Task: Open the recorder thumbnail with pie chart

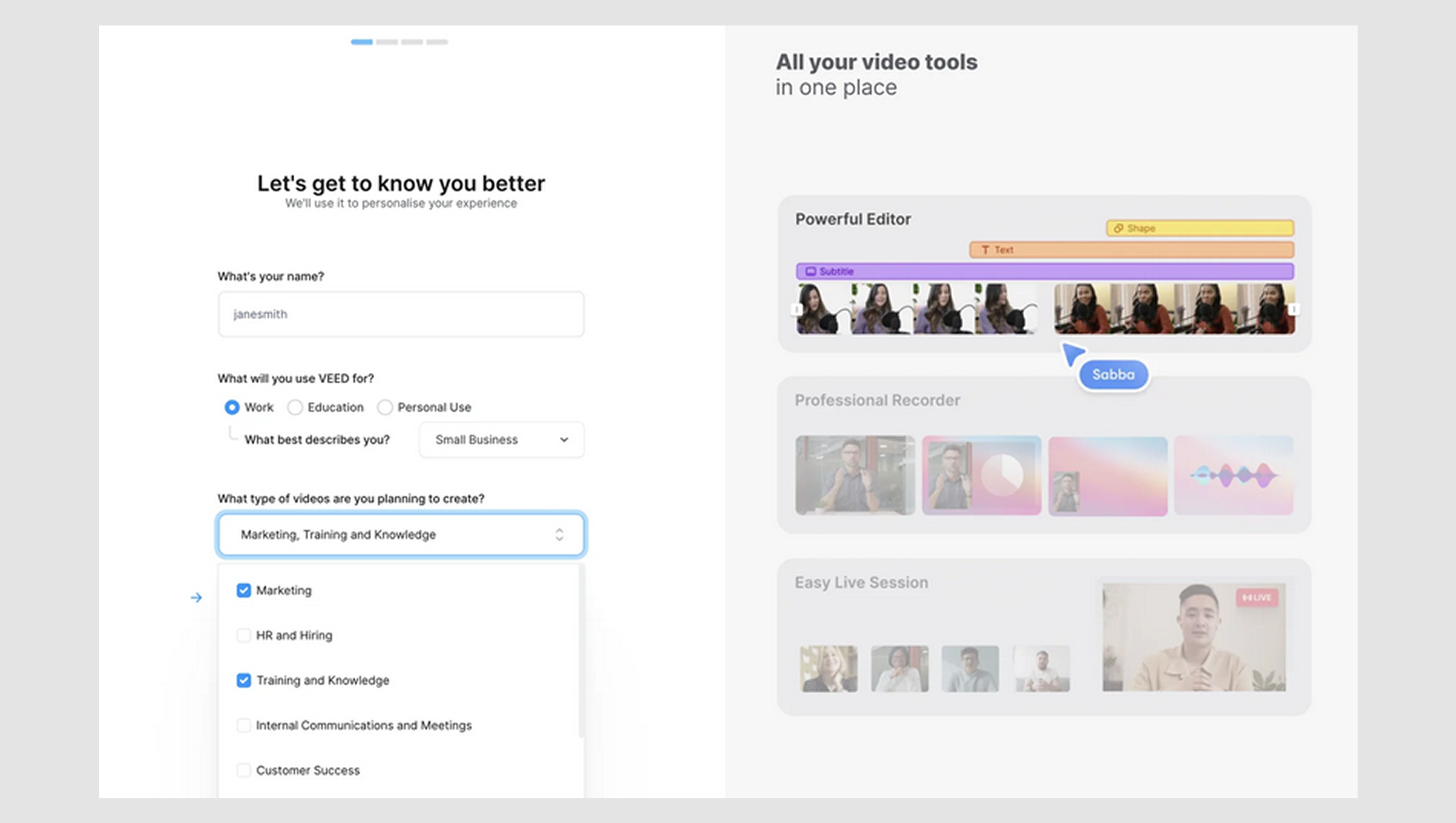Action: [982, 476]
